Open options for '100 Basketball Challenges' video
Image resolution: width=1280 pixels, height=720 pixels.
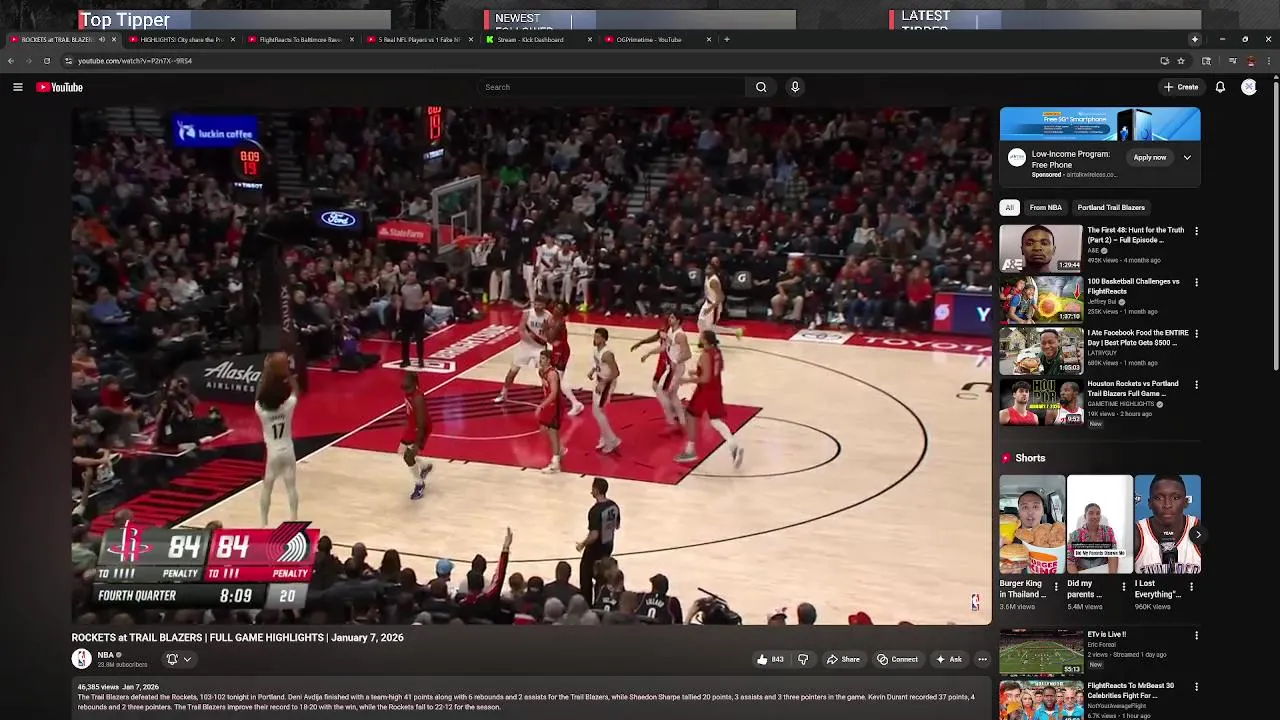tap(1196, 282)
